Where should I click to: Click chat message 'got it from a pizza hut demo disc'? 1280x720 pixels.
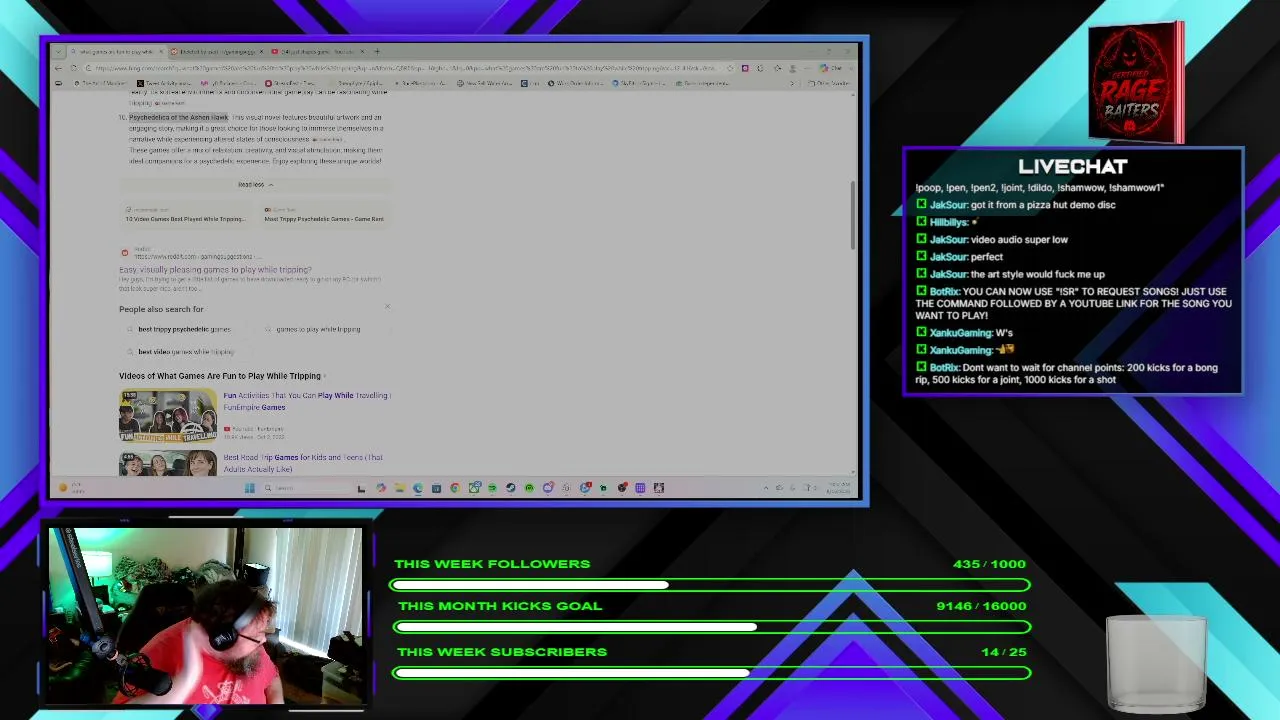(1043, 205)
